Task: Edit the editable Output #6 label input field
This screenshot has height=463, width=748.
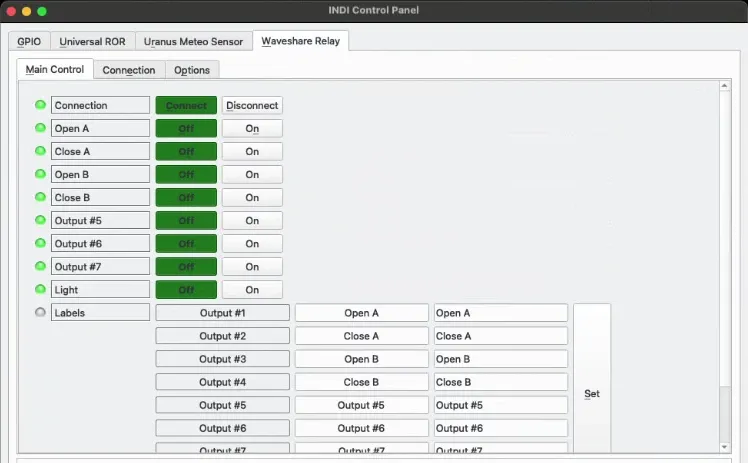Action: 501,428
